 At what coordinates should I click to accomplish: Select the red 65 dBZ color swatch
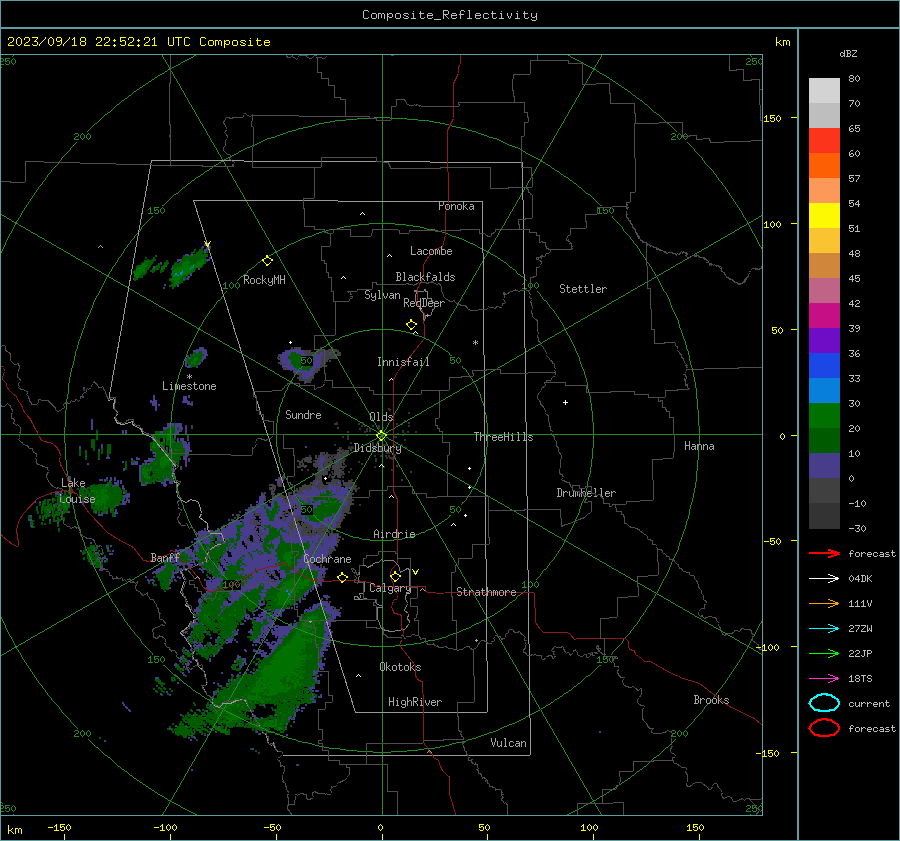pos(824,140)
